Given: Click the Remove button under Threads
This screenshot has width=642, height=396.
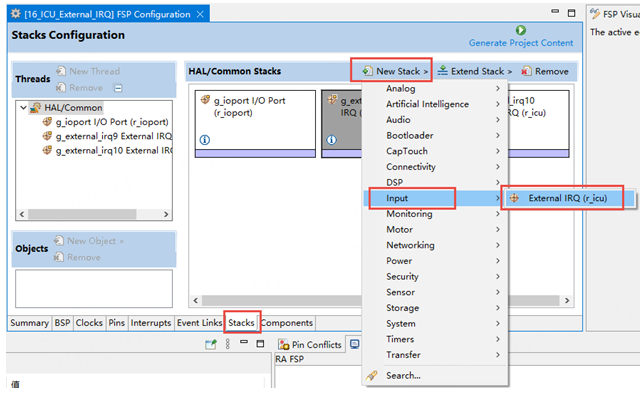Looking at the screenshot, I should [79, 88].
